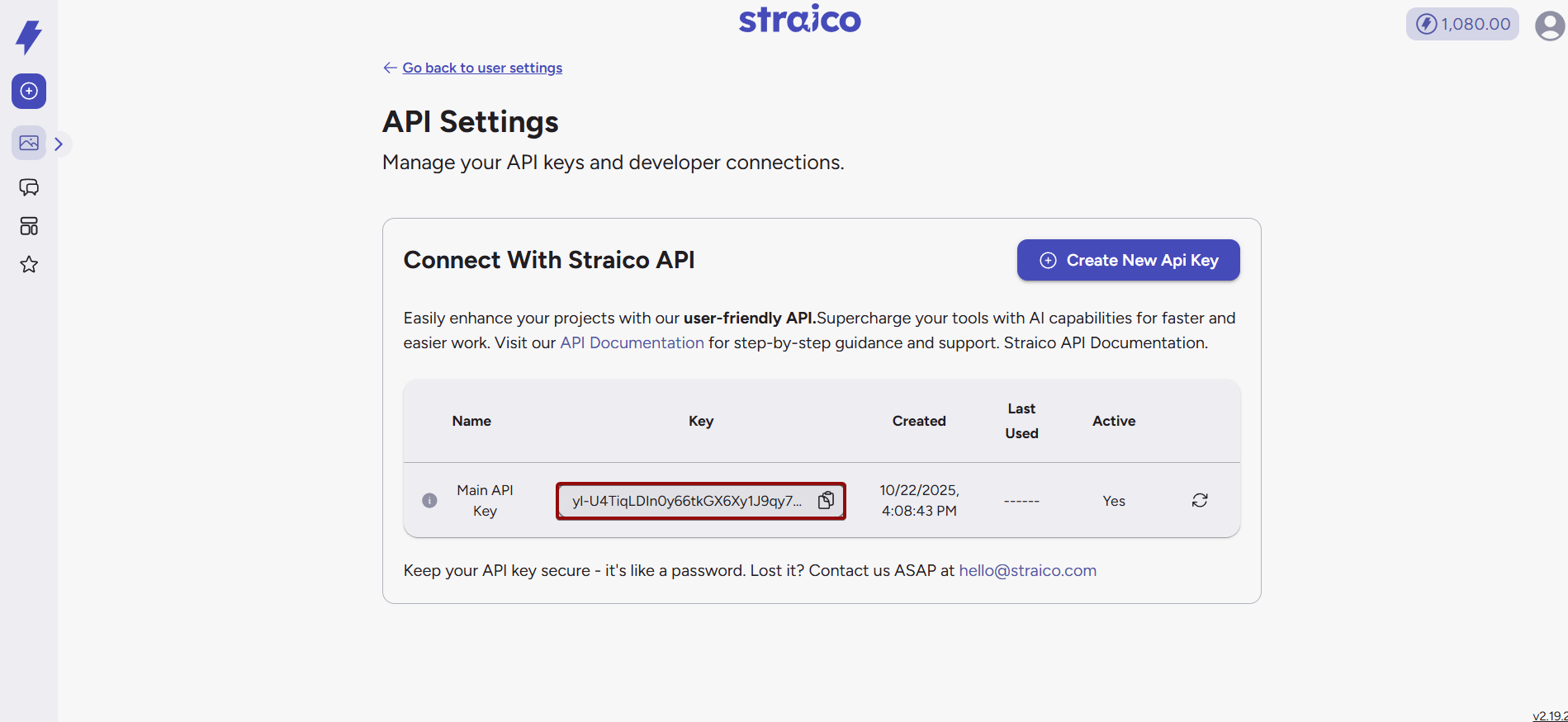Screen dimensions: 1568x722
Task: Start a new chat with plus icon
Action: (x=29, y=91)
